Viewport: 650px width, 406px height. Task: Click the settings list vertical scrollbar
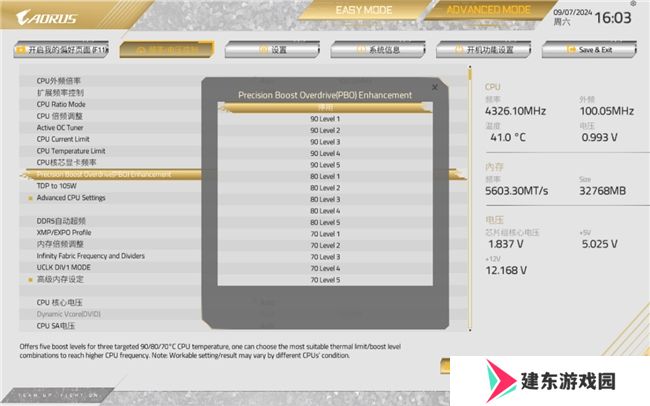(x=470, y=198)
